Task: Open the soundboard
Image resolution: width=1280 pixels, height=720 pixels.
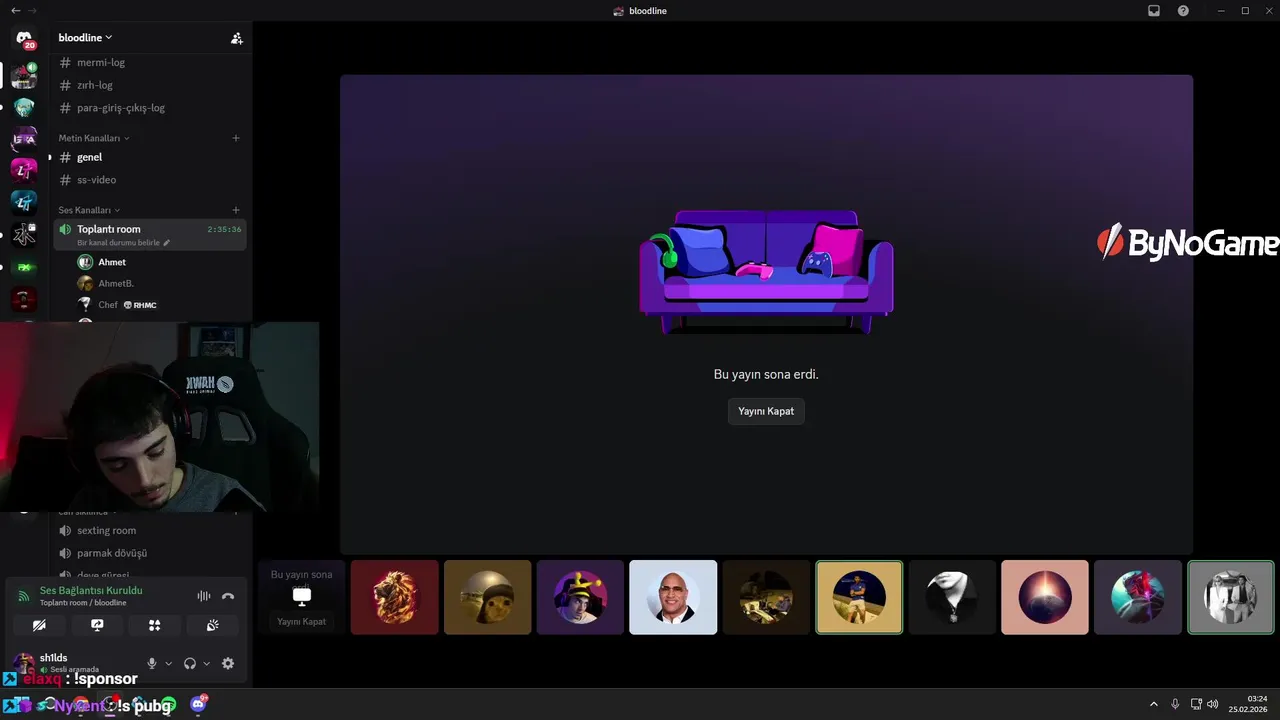Action: pyautogui.click(x=213, y=625)
